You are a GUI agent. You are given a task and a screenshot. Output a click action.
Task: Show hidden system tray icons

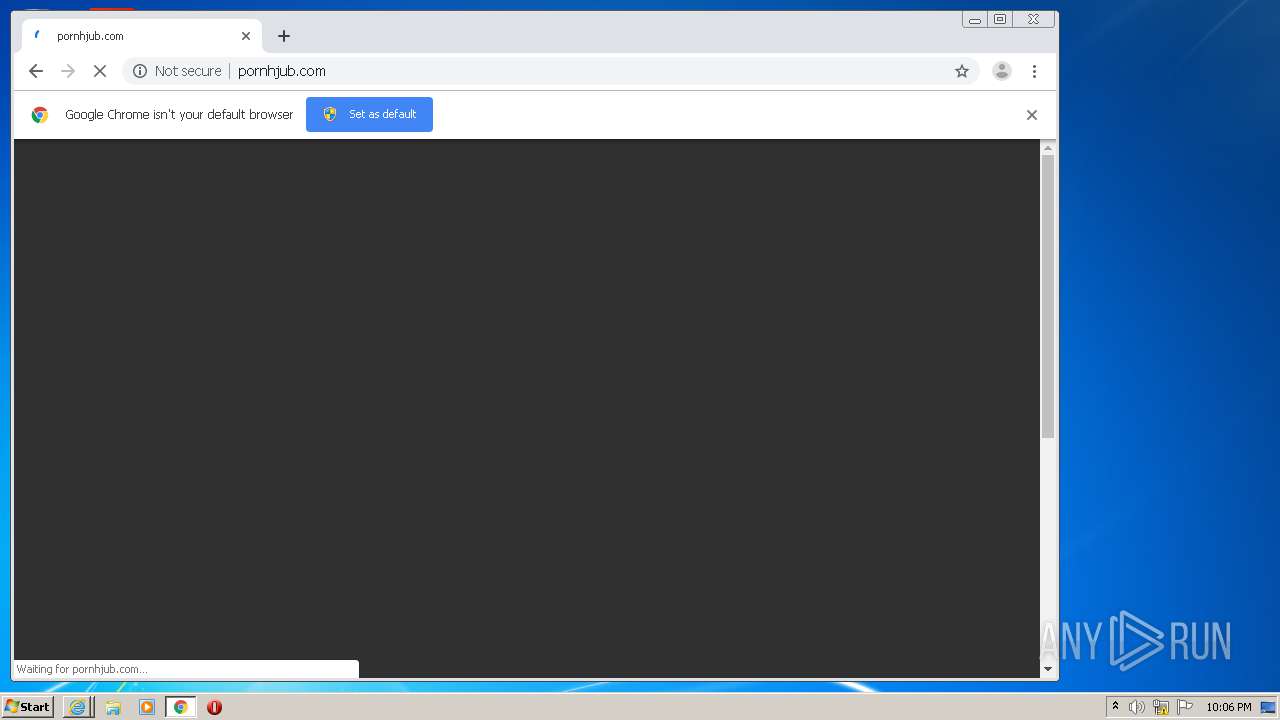click(x=1115, y=707)
